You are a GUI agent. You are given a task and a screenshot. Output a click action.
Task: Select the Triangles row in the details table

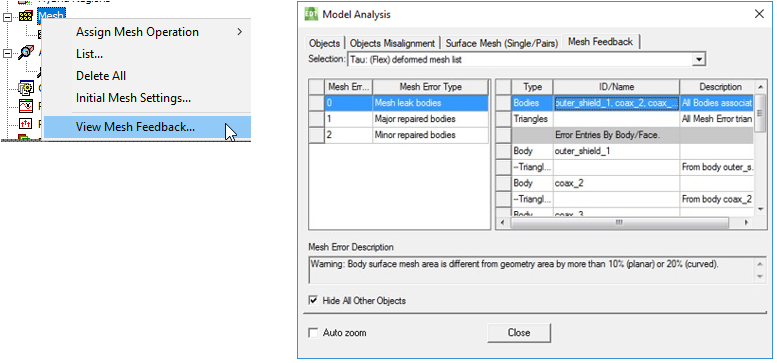point(625,119)
